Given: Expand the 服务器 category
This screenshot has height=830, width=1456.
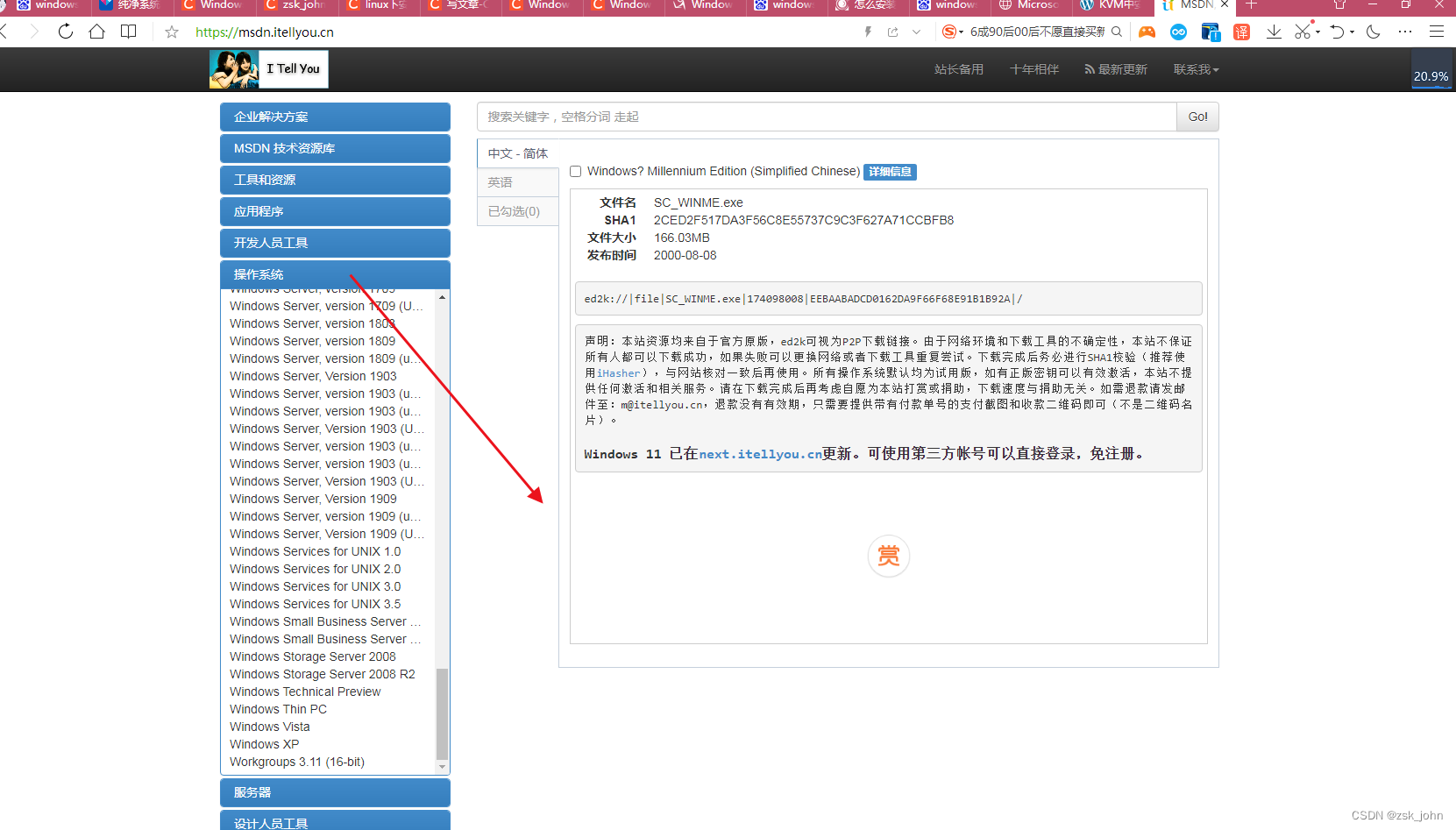Looking at the screenshot, I should [335, 792].
